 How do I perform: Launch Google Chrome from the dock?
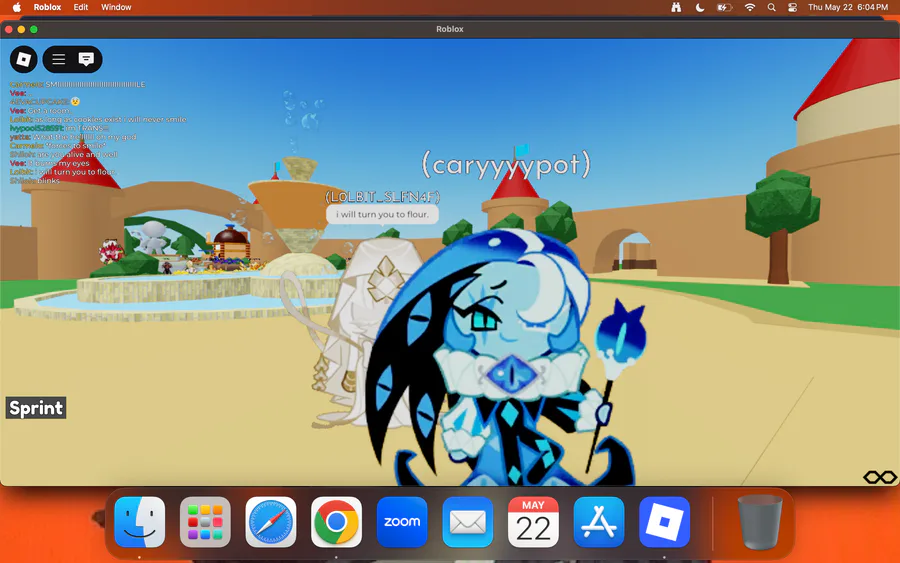point(336,522)
